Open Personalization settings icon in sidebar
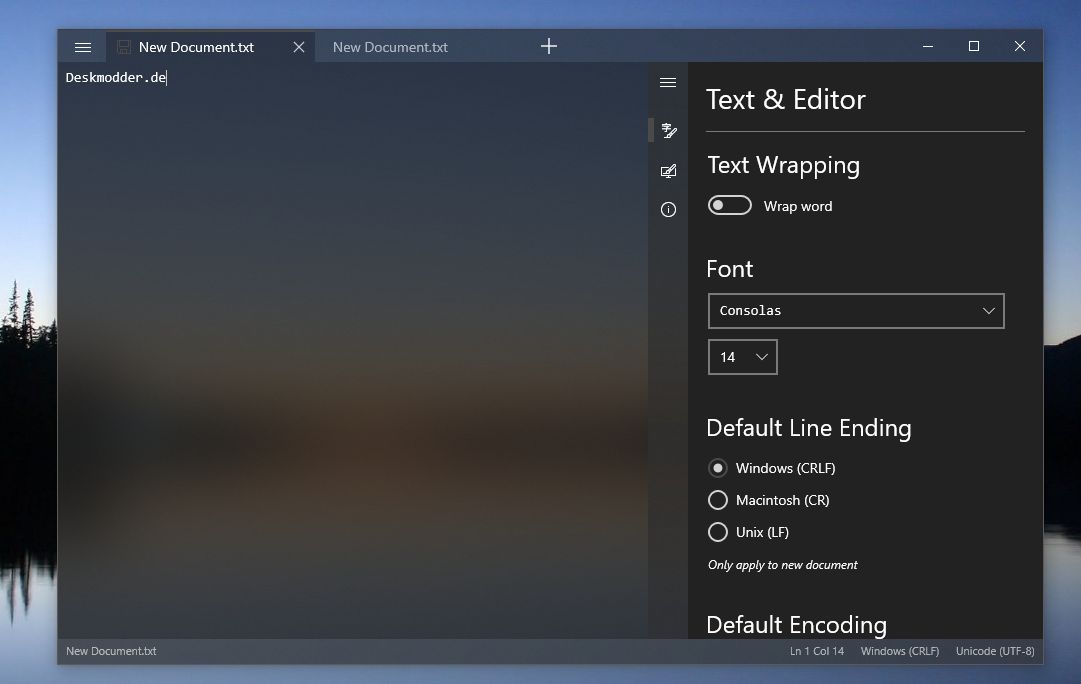Viewport: 1081px width, 684px height. coord(669,171)
